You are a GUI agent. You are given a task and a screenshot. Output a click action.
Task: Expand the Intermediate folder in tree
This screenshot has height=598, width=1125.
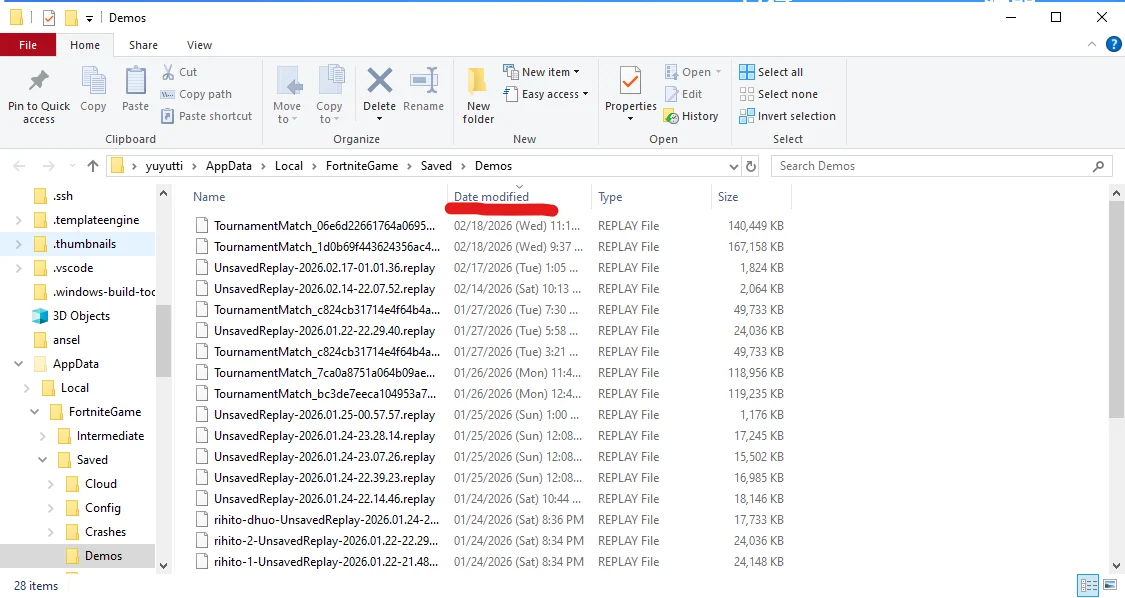coord(42,436)
